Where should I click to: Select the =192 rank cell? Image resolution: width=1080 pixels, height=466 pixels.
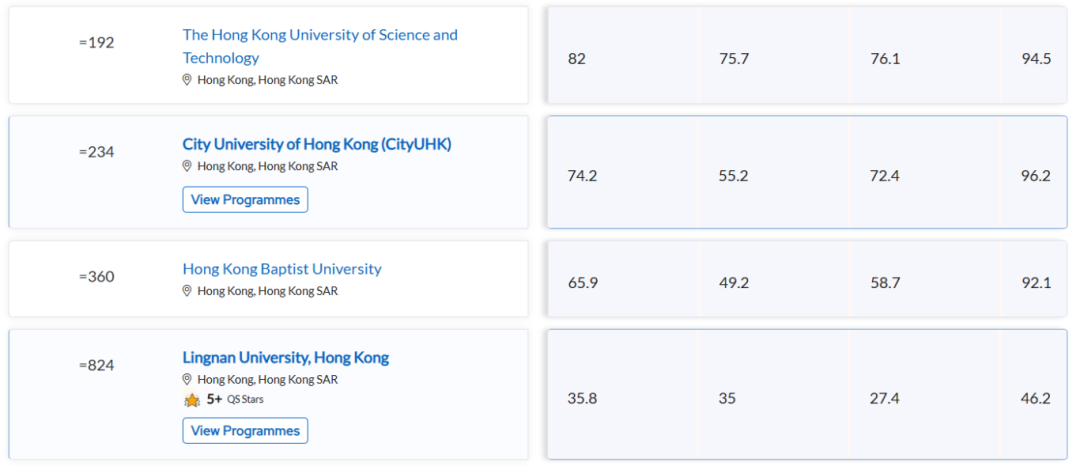coord(96,43)
